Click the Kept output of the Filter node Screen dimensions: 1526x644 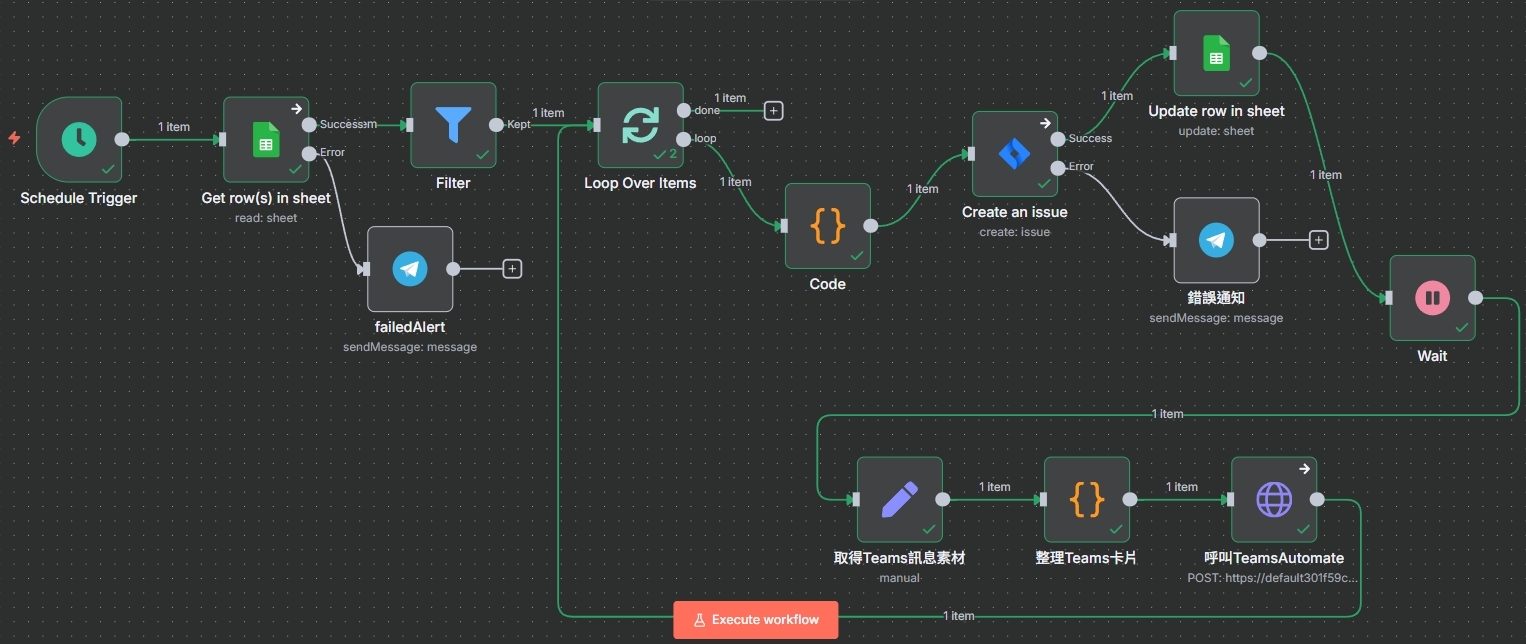tap(496, 125)
